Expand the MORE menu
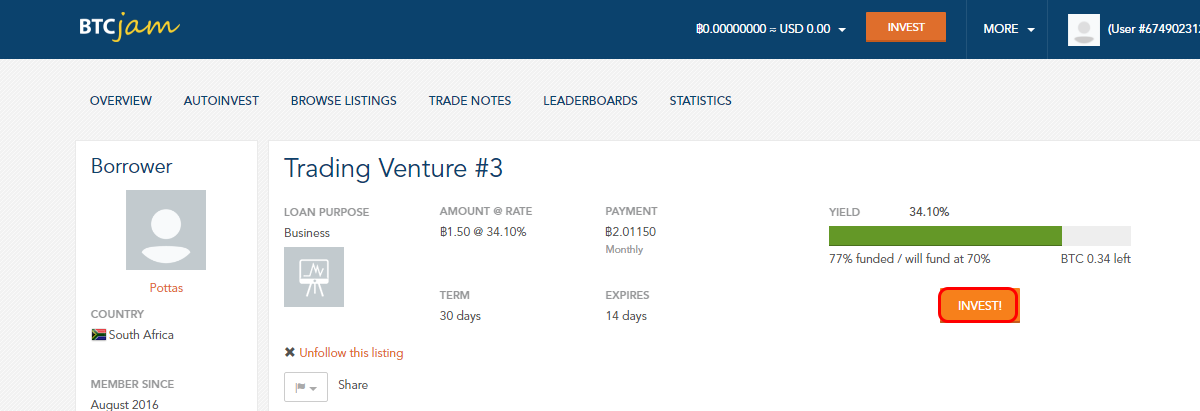 (x=1008, y=29)
